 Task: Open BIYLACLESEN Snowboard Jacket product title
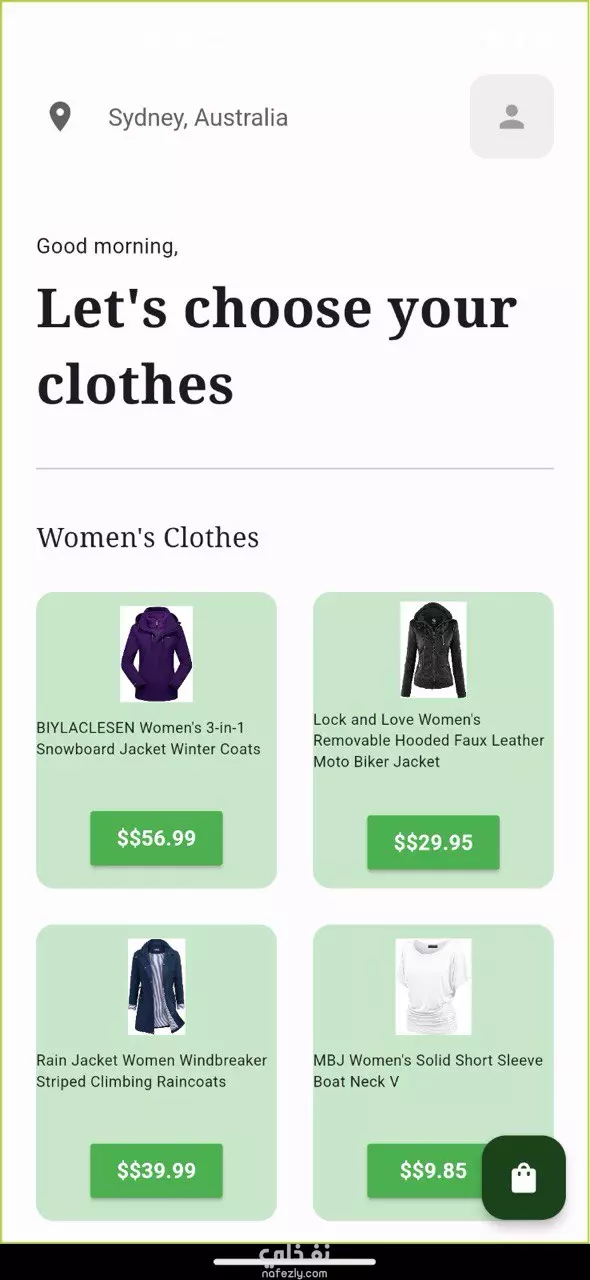(x=148, y=738)
